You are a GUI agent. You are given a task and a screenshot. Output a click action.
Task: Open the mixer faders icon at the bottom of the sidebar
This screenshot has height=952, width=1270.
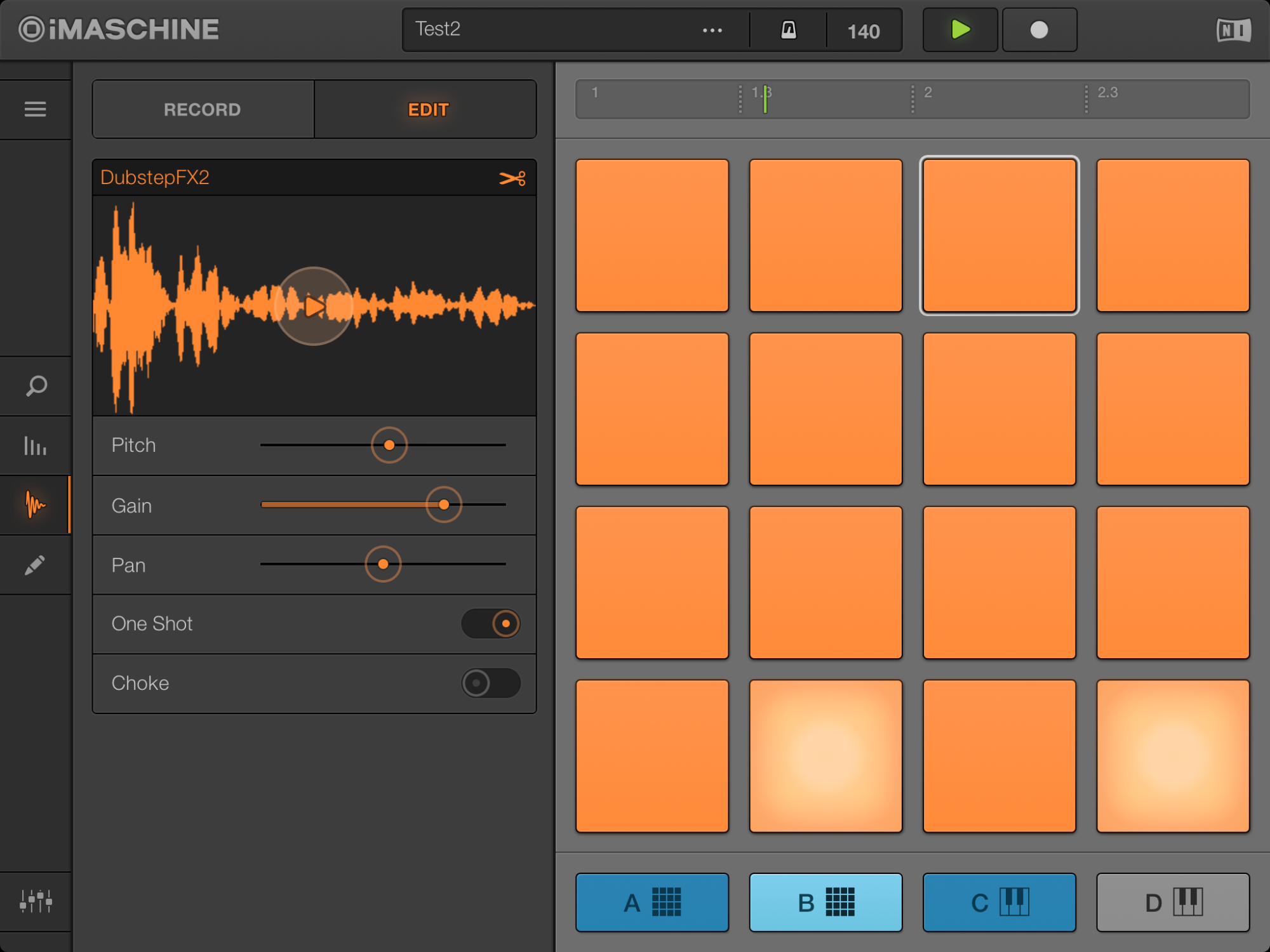(x=36, y=901)
